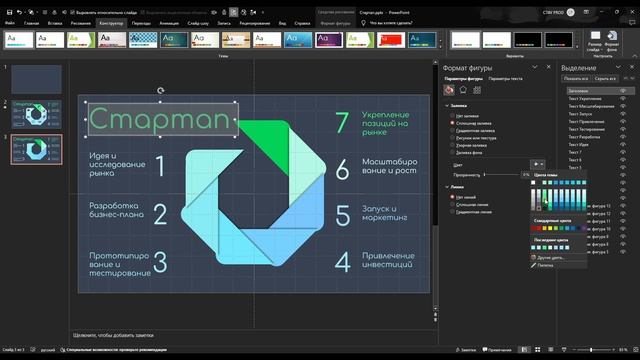
Task: Select Slide background fill radio button
Action: coord(452,153)
